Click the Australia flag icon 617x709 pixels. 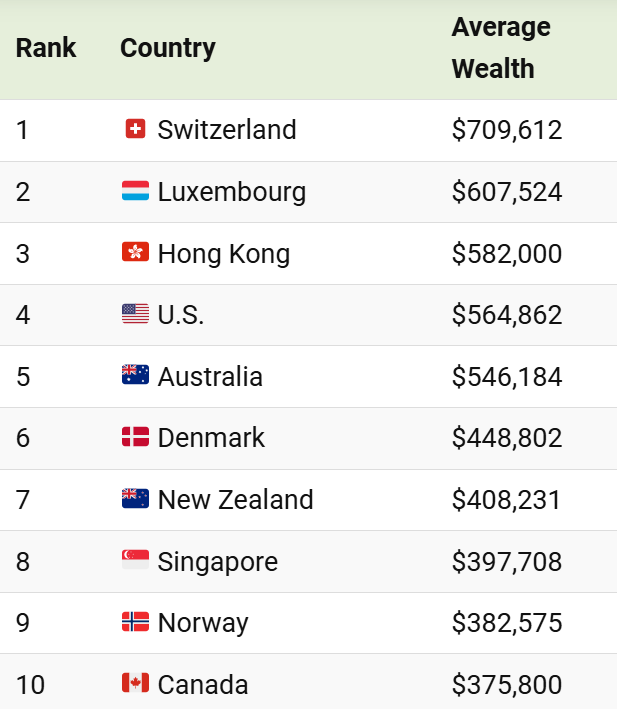[135, 375]
